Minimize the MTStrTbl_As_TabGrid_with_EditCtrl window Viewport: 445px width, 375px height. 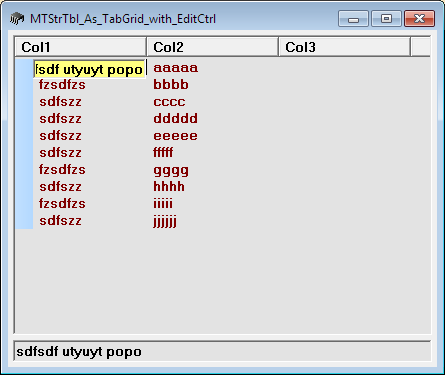tap(353, 18)
